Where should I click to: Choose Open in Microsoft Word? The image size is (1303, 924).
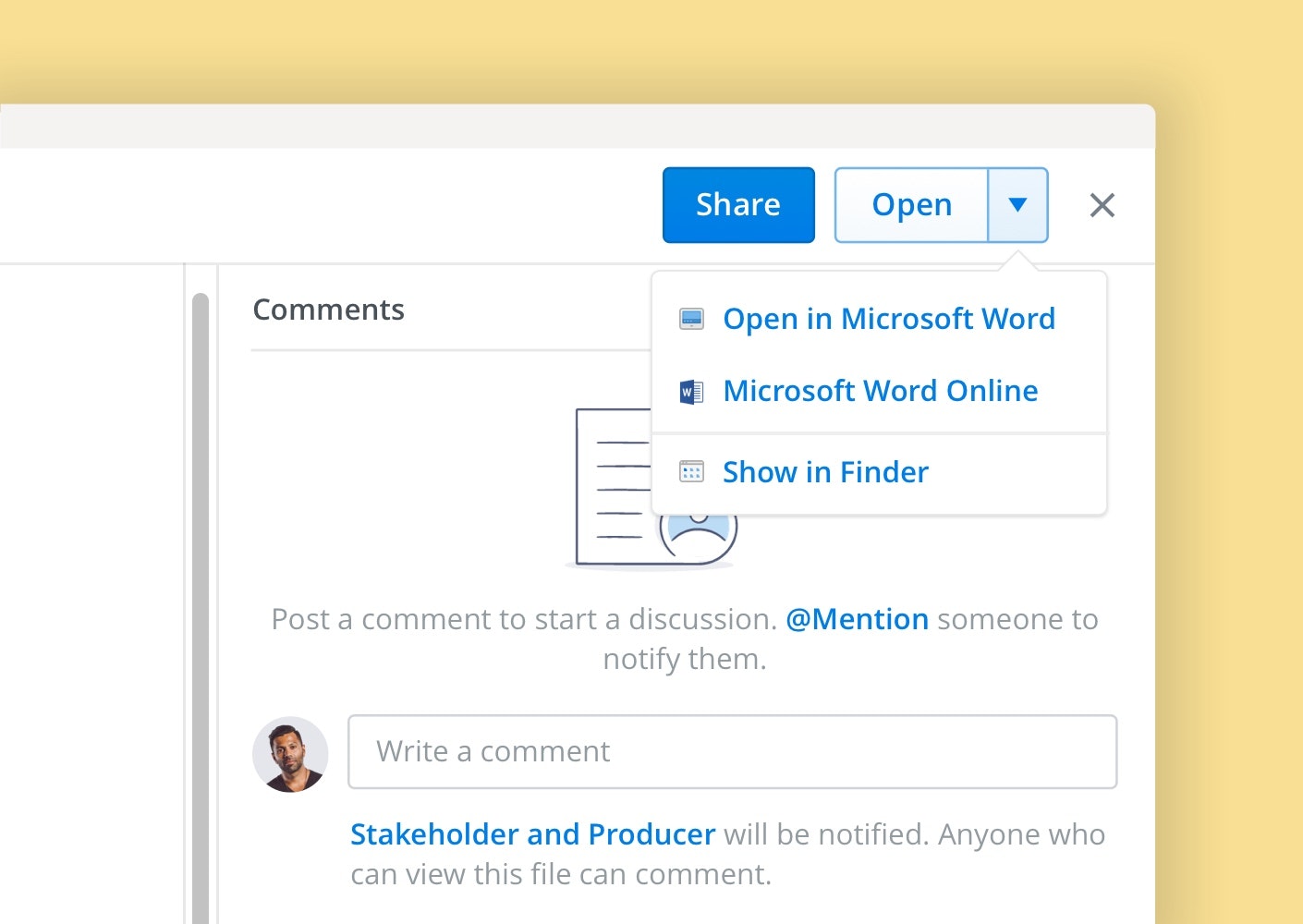(x=879, y=319)
